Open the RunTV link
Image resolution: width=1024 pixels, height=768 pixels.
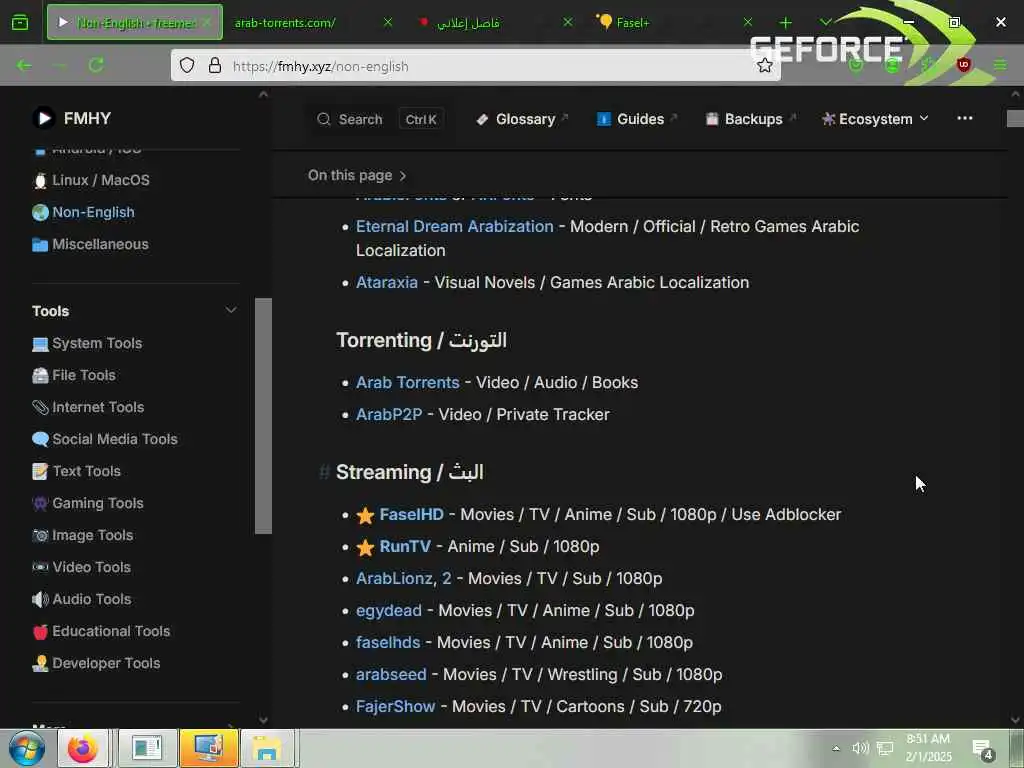[x=405, y=546]
